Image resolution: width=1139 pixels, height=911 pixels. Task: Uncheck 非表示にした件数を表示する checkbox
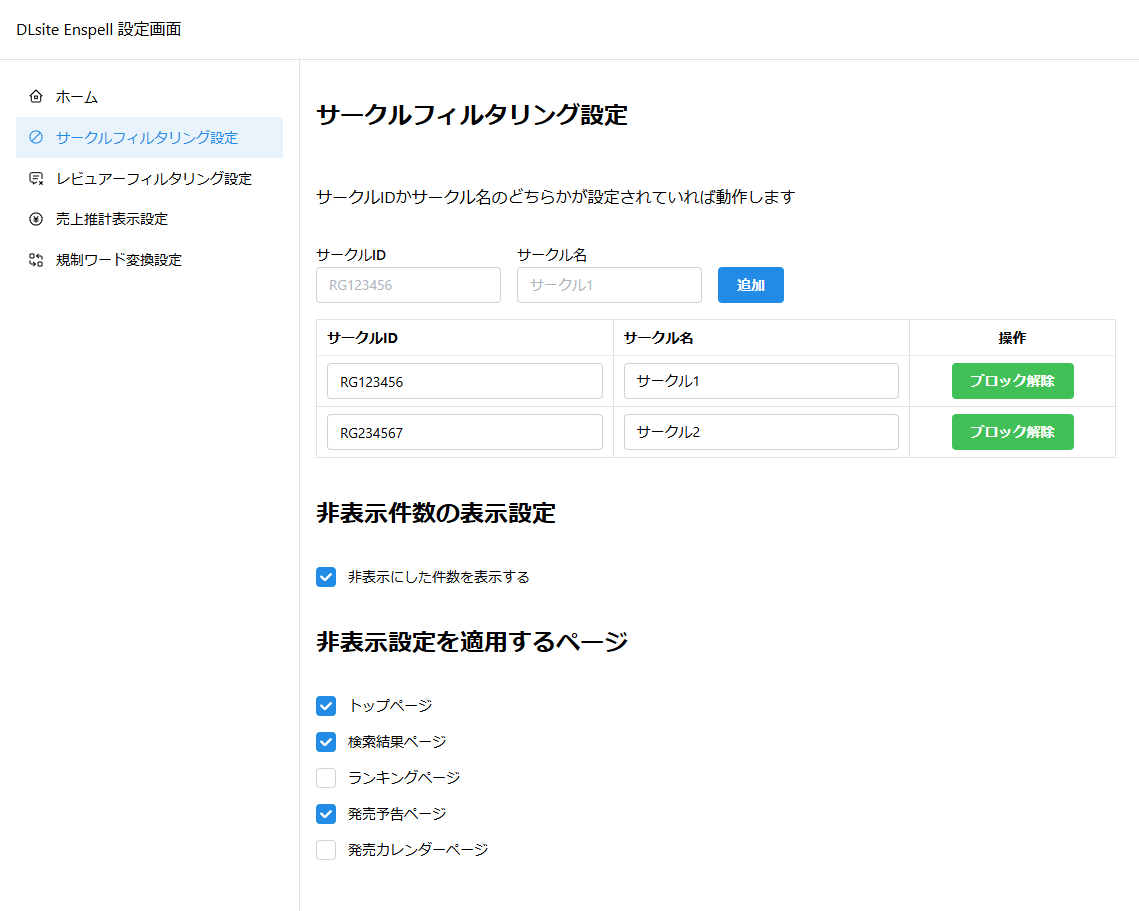(x=326, y=577)
